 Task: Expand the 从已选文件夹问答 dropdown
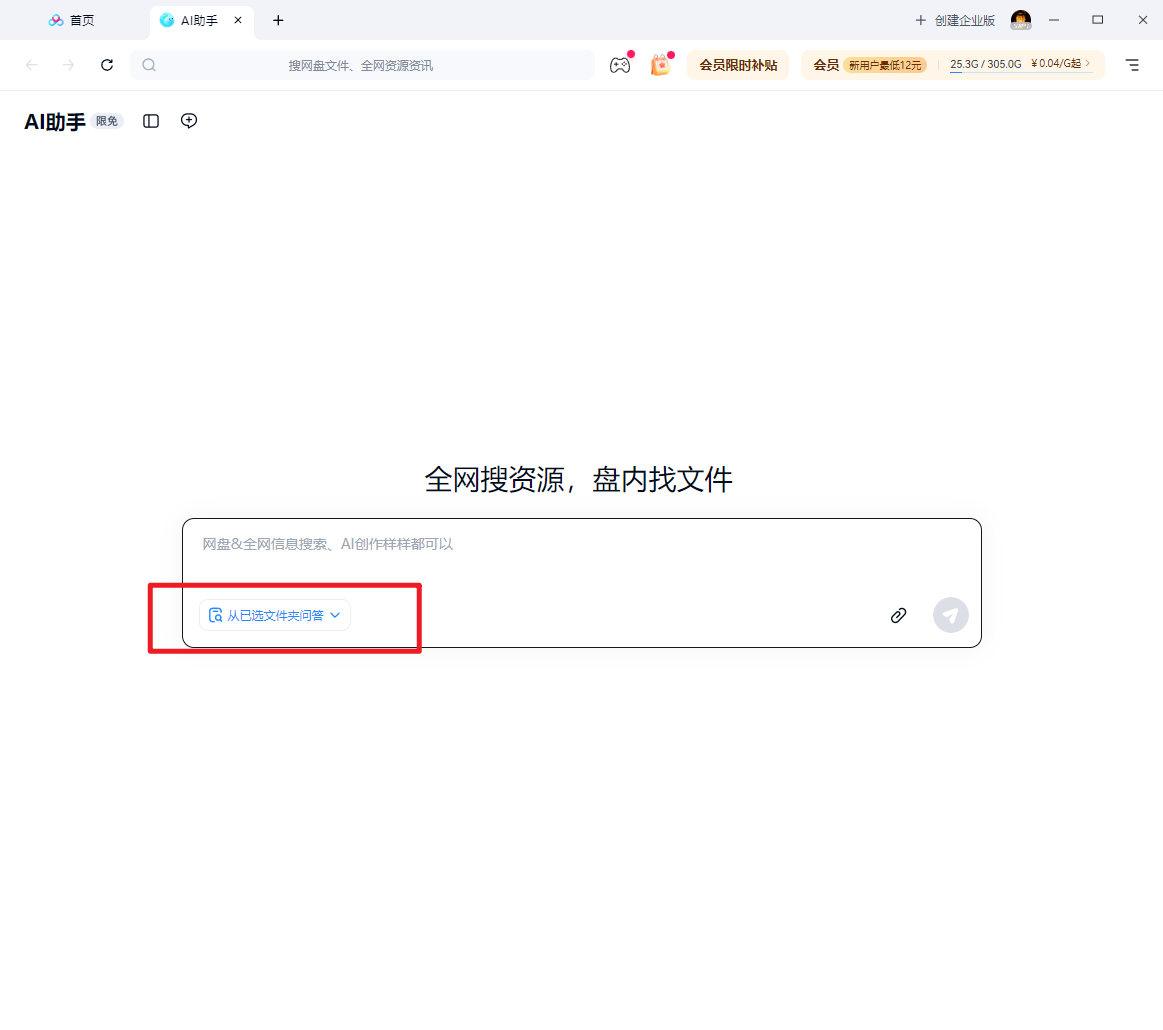(x=275, y=615)
